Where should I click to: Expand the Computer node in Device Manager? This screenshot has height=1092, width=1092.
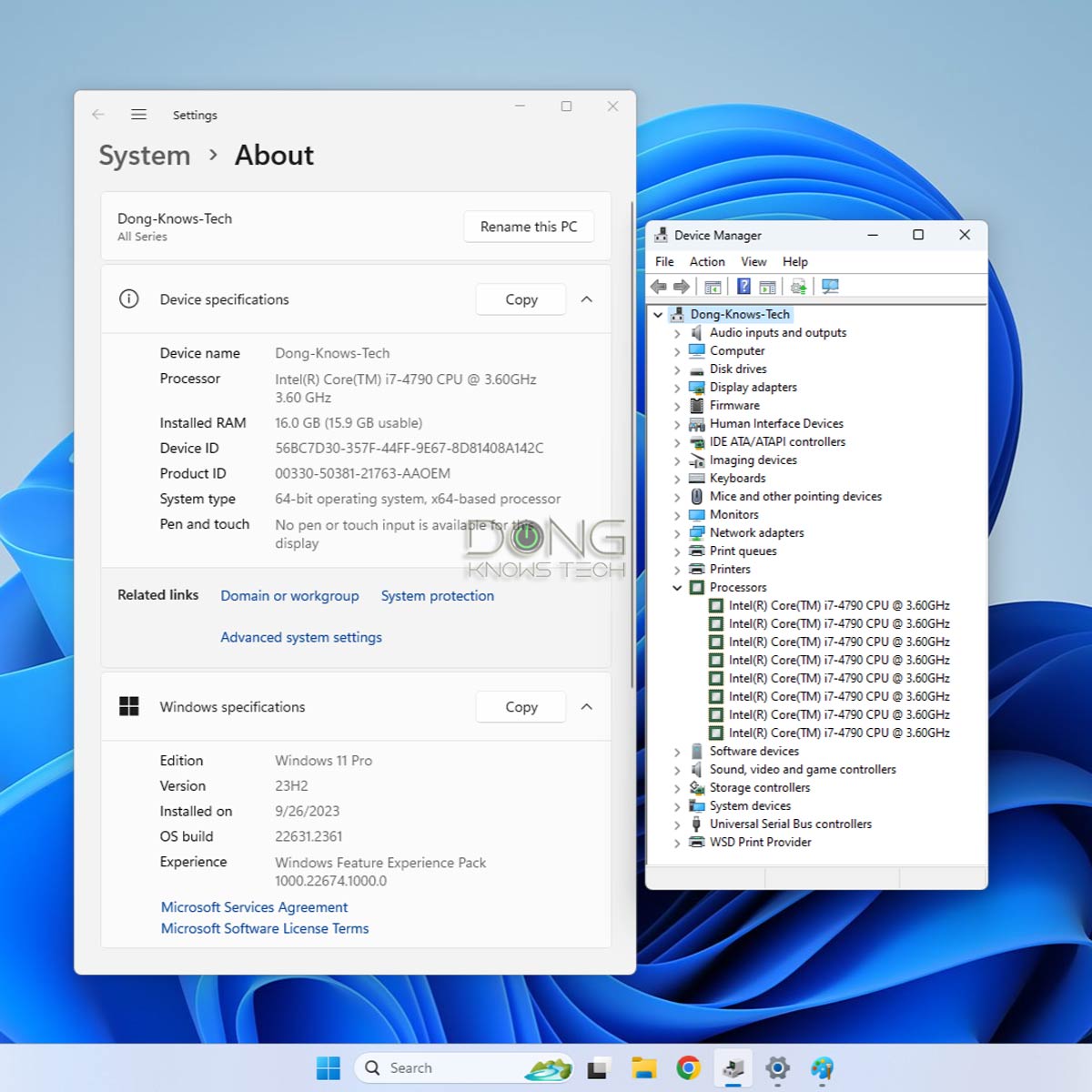tap(677, 351)
